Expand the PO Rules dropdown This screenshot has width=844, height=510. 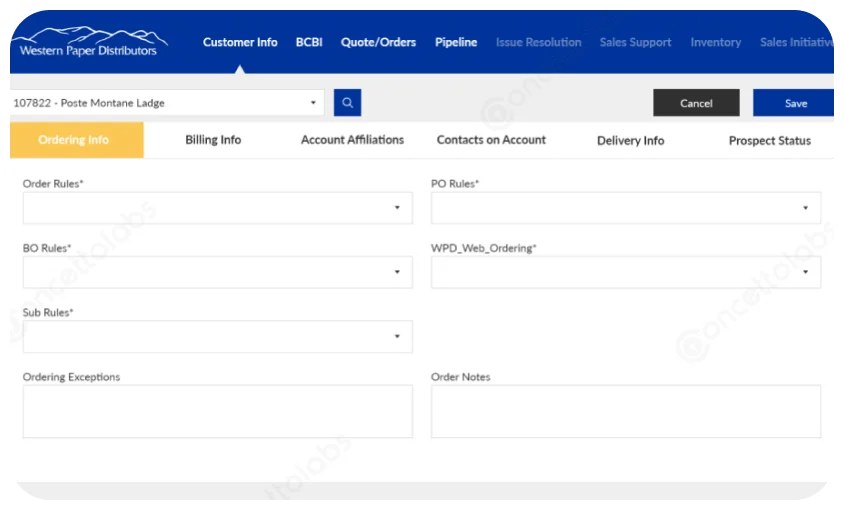(x=626, y=208)
